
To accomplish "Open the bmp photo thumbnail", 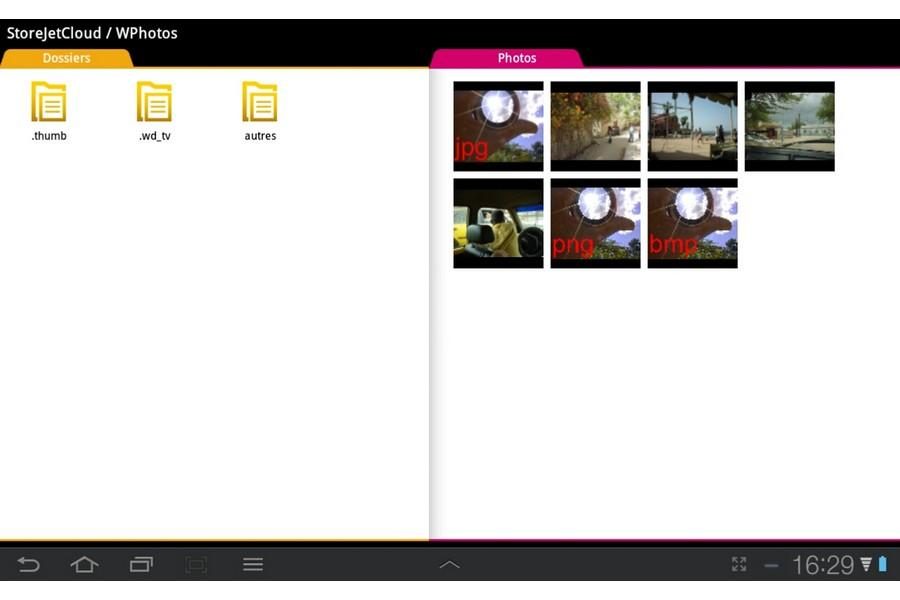I will (x=692, y=223).
